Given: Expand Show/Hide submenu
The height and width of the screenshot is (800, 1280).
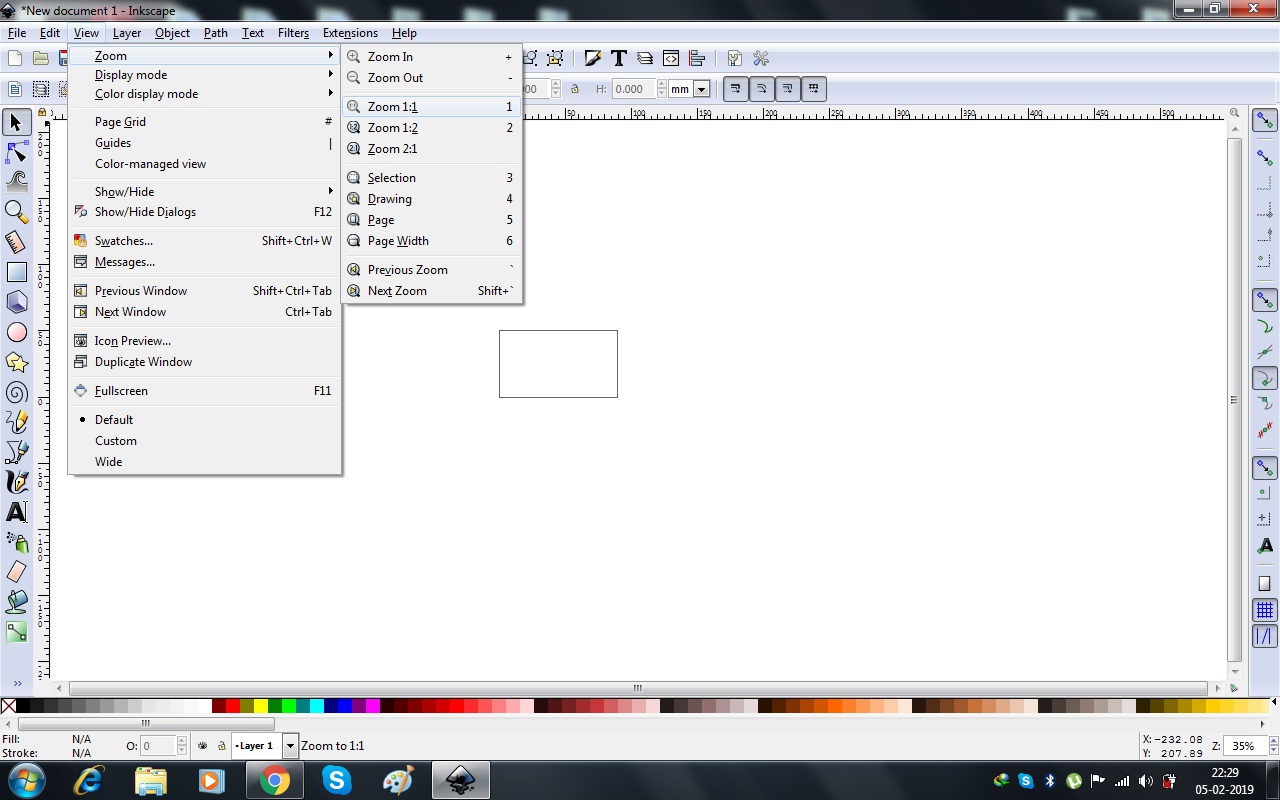Looking at the screenshot, I should pos(205,192).
